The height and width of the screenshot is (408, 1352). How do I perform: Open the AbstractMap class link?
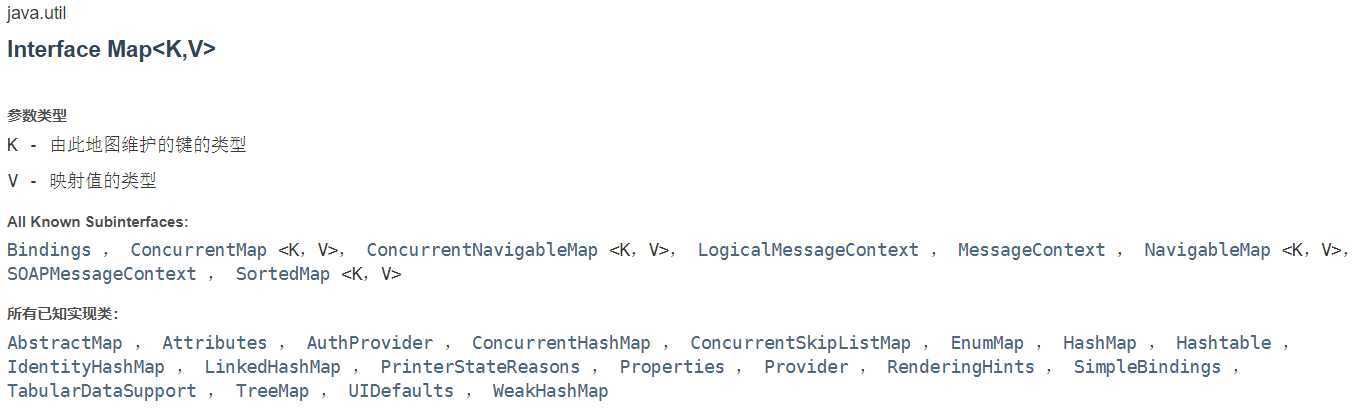click(x=64, y=343)
